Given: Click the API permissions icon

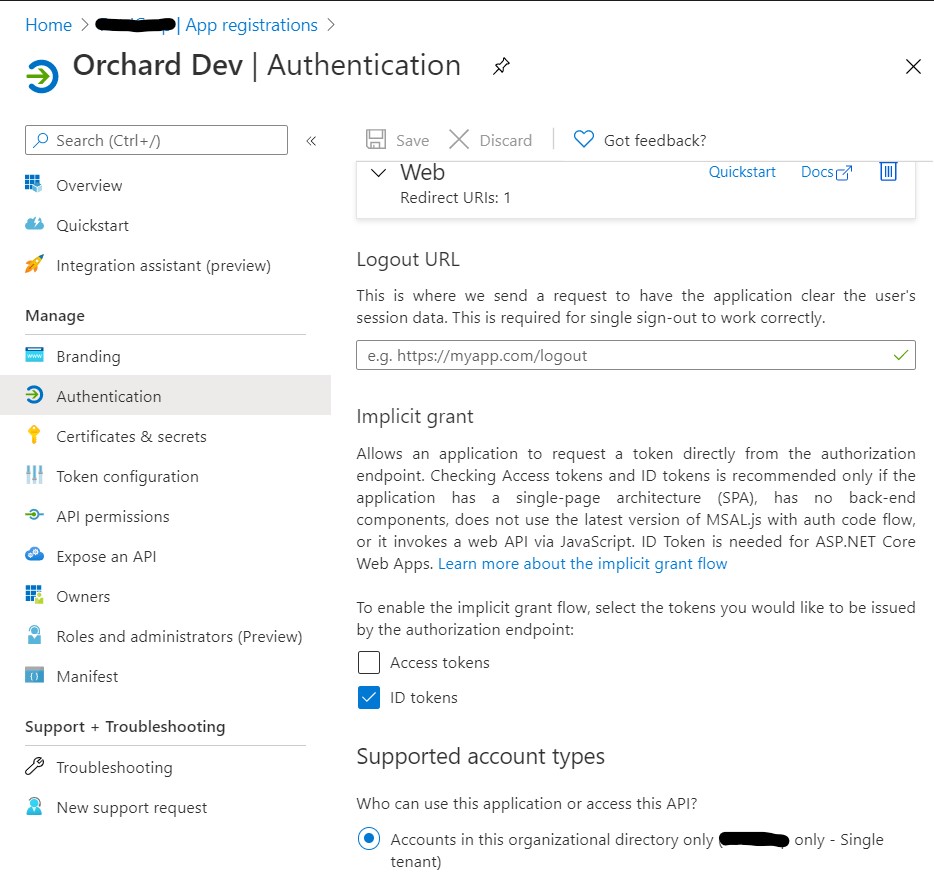Looking at the screenshot, I should [x=34, y=515].
